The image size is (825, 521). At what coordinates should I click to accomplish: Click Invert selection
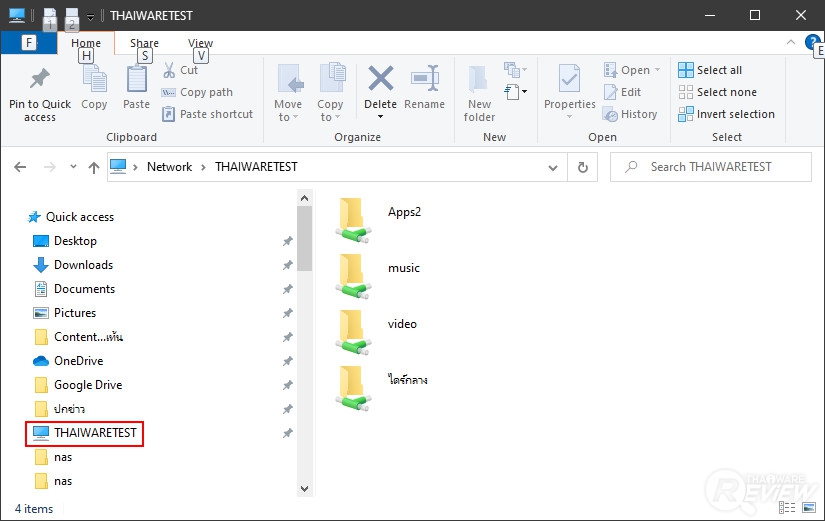tap(726, 114)
